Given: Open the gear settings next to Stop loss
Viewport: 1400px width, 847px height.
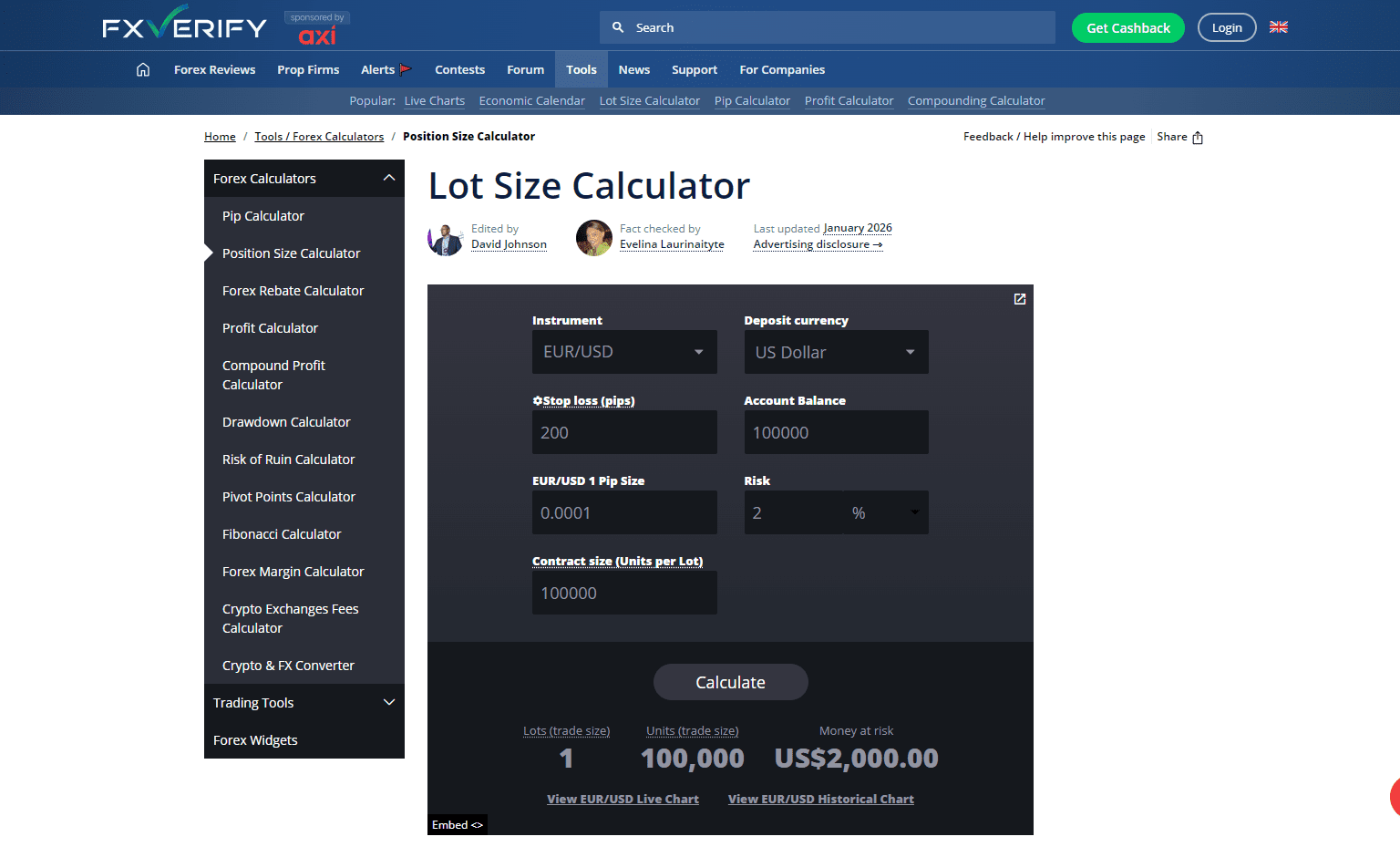Looking at the screenshot, I should pos(537,399).
